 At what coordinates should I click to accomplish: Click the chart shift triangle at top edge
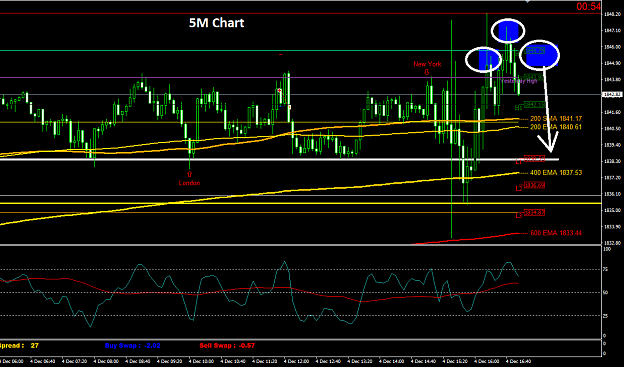(x=528, y=2)
